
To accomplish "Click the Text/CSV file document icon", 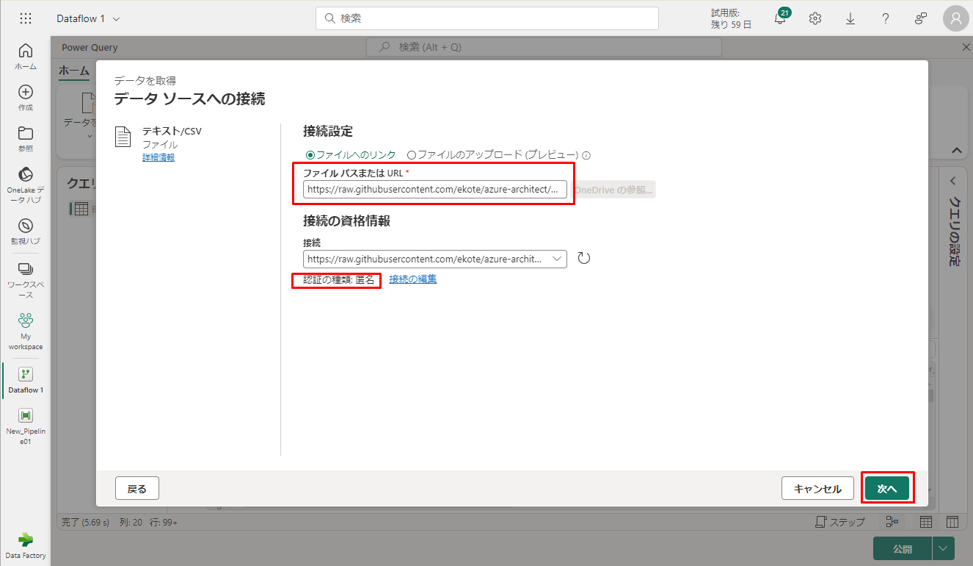I will 123,137.
